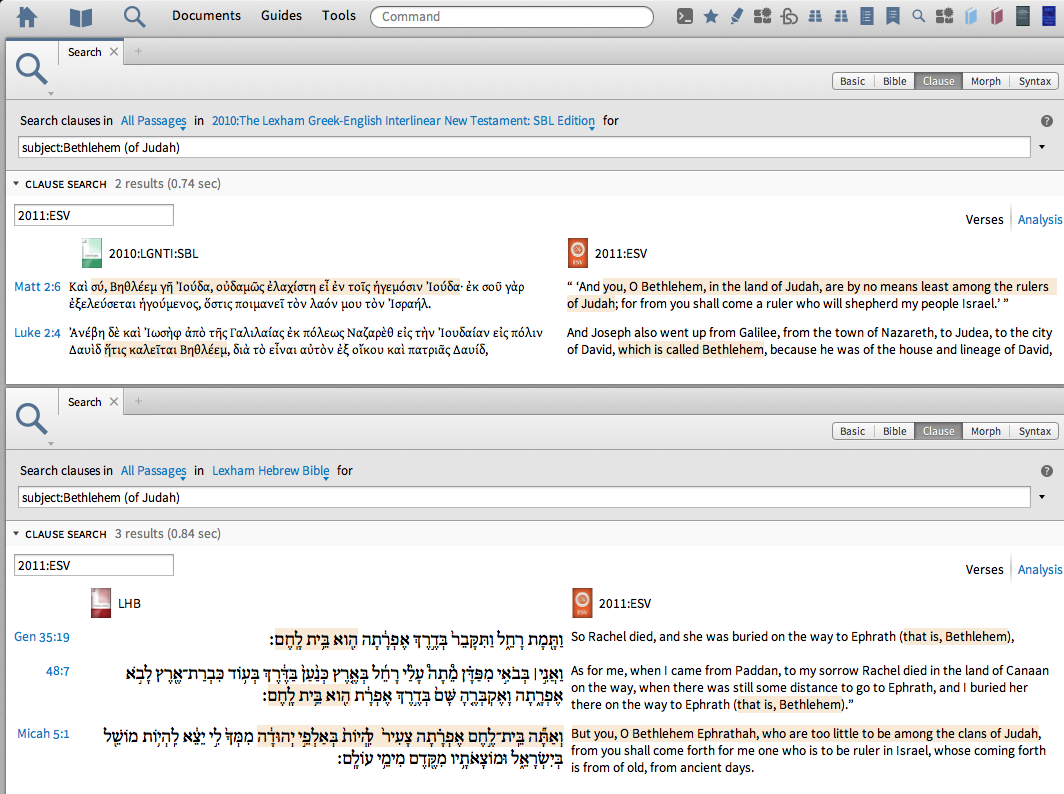Collapse lower CLAUSE SEARCH results section
1064x794 pixels.
(x=16, y=534)
